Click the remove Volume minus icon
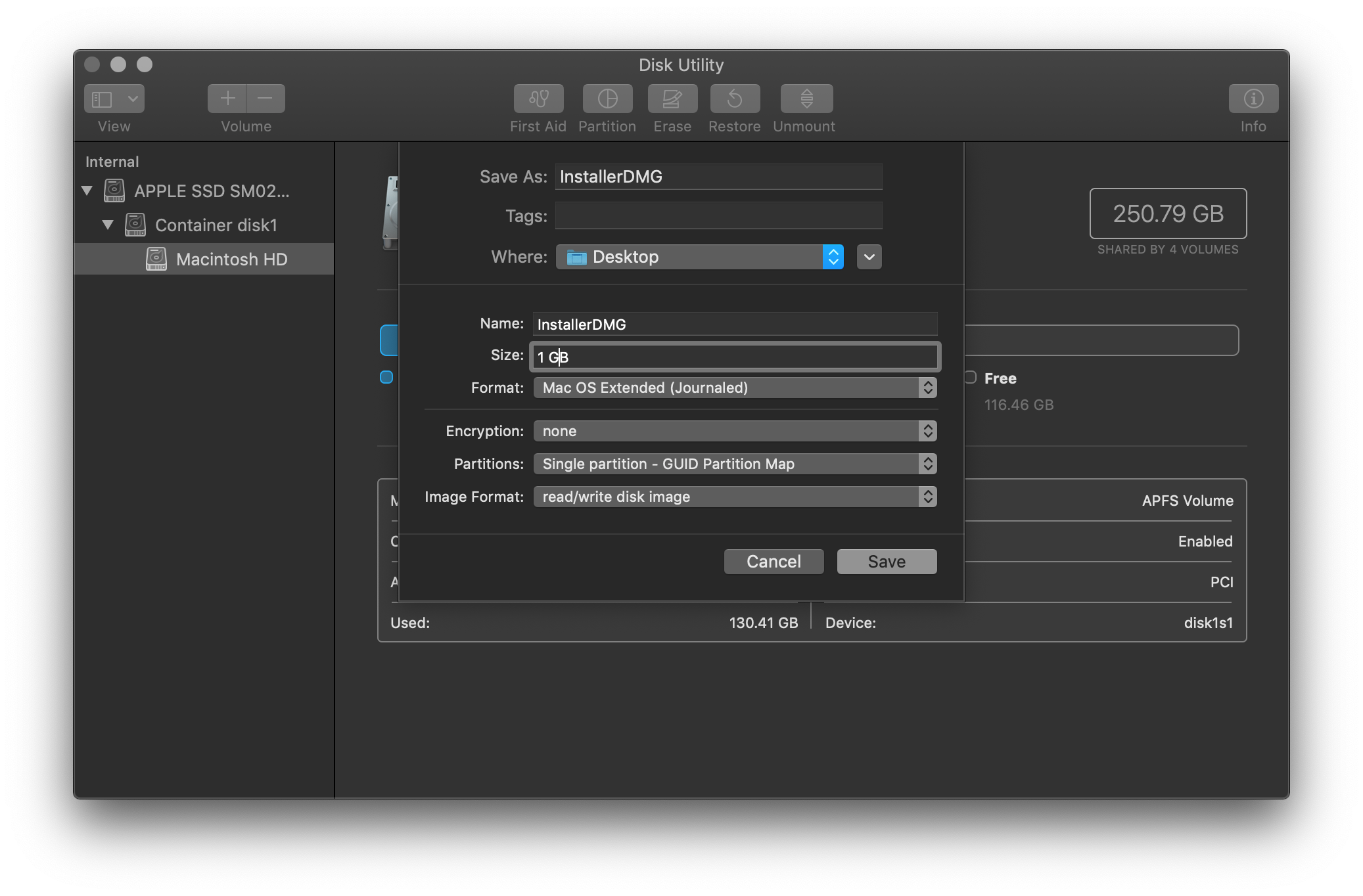Image resolution: width=1363 pixels, height=896 pixels. tap(266, 99)
